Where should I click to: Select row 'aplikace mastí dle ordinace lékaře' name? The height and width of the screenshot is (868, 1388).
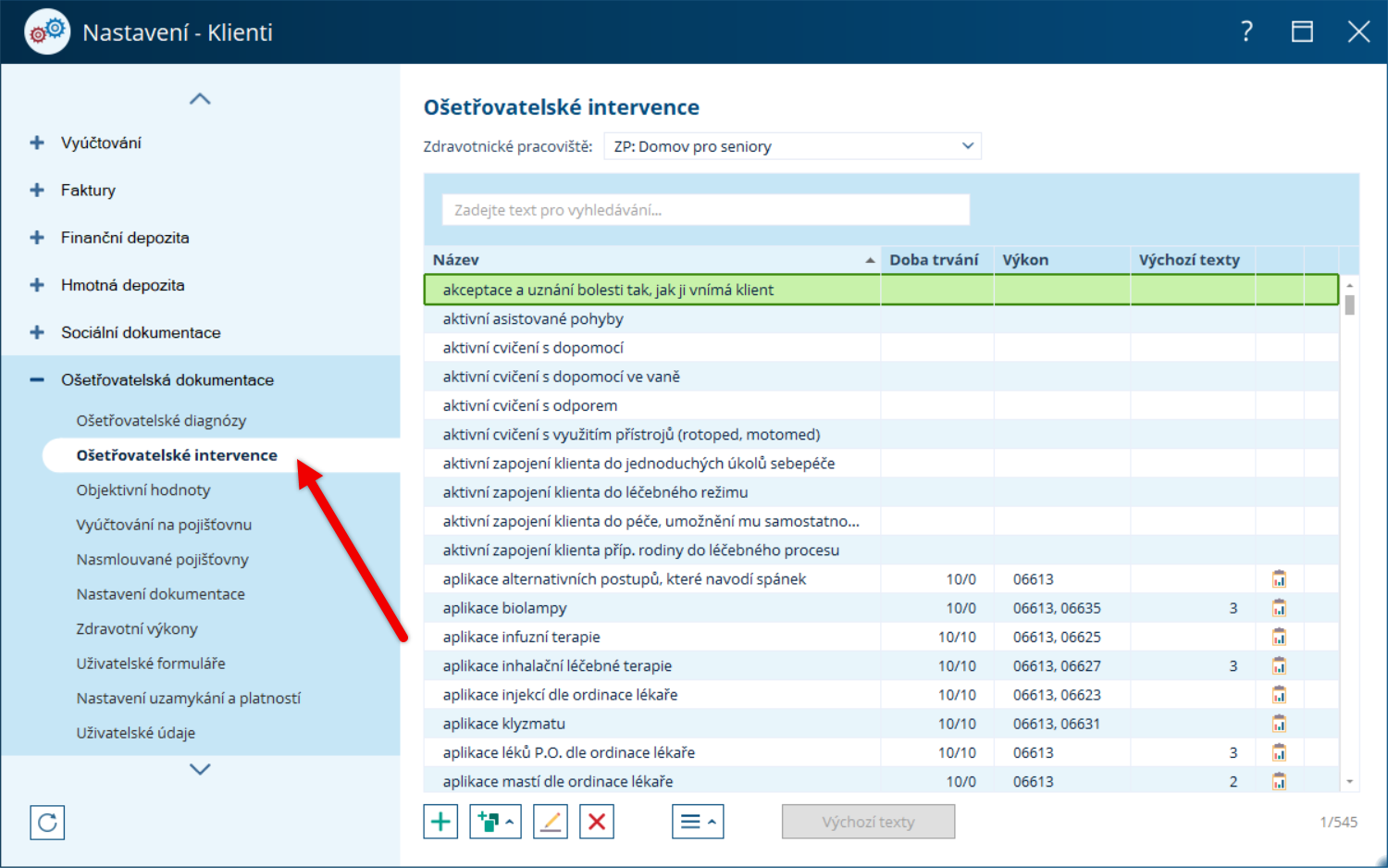click(558, 781)
